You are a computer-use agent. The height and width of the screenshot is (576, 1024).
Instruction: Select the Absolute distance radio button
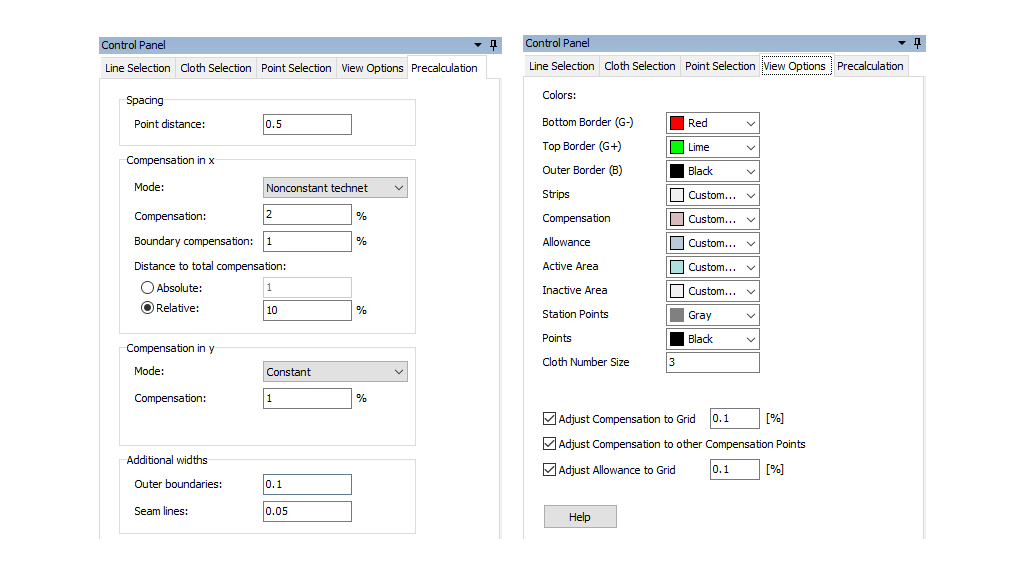(x=147, y=288)
